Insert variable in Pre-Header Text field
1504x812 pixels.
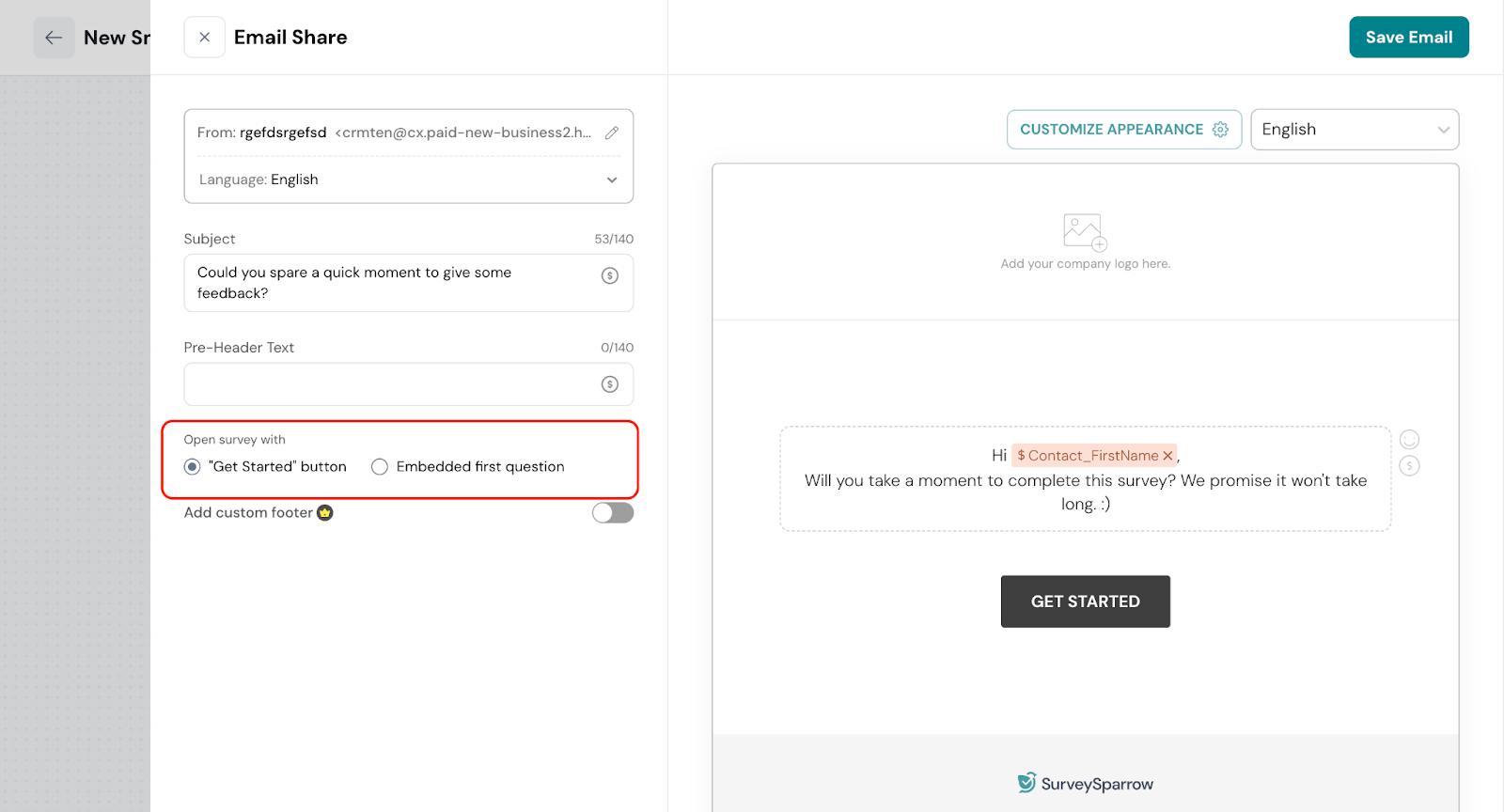610,383
